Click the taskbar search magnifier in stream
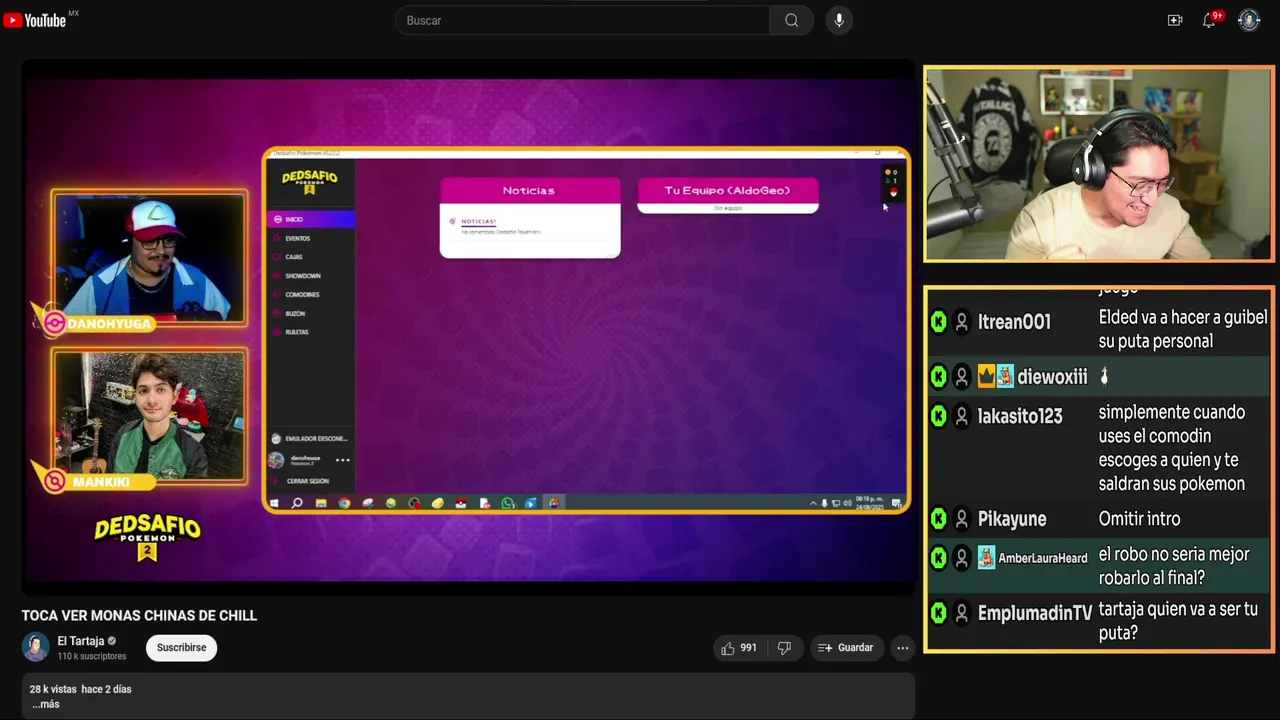Image resolution: width=1280 pixels, height=720 pixels. [x=297, y=503]
